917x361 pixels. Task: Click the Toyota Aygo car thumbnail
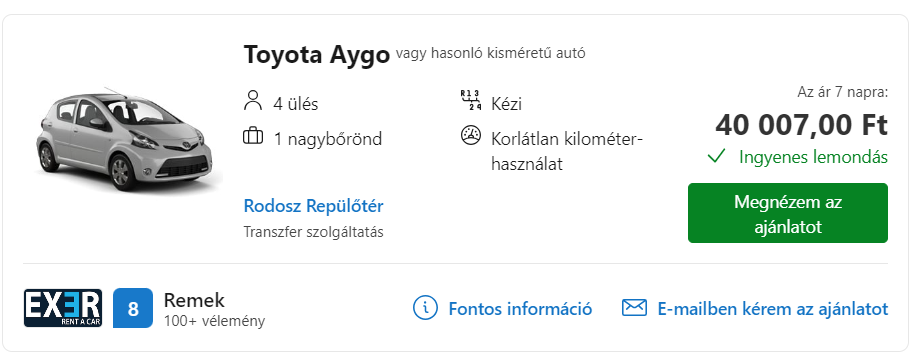(127, 140)
